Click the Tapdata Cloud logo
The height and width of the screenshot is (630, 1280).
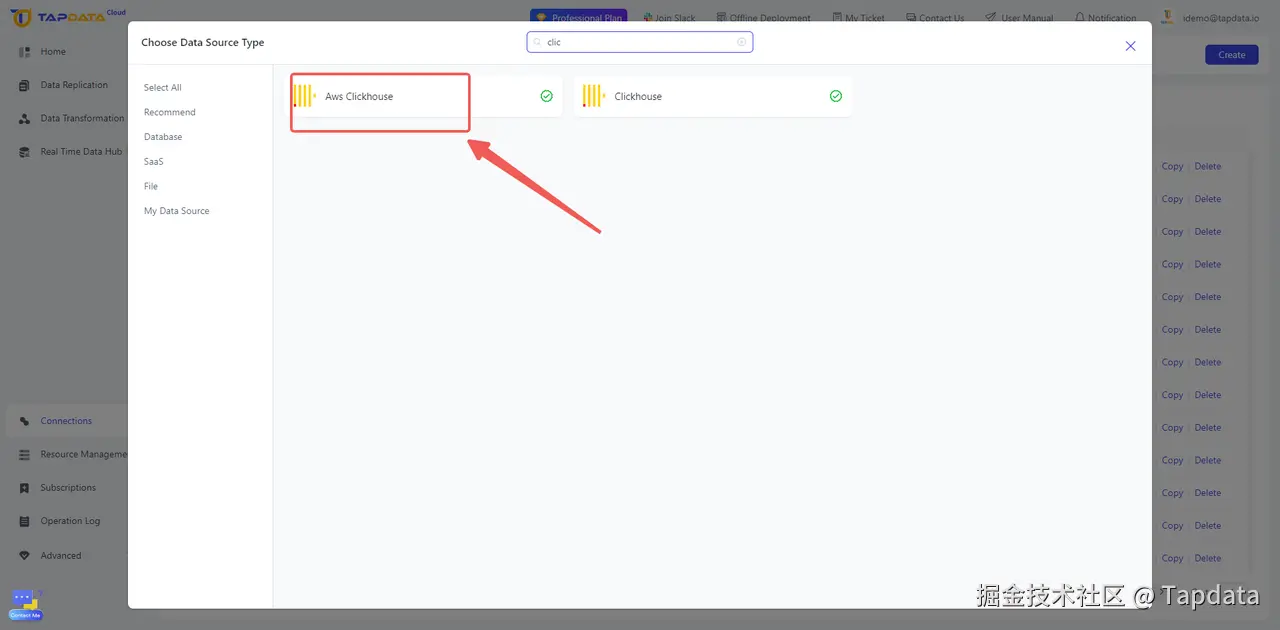67,18
